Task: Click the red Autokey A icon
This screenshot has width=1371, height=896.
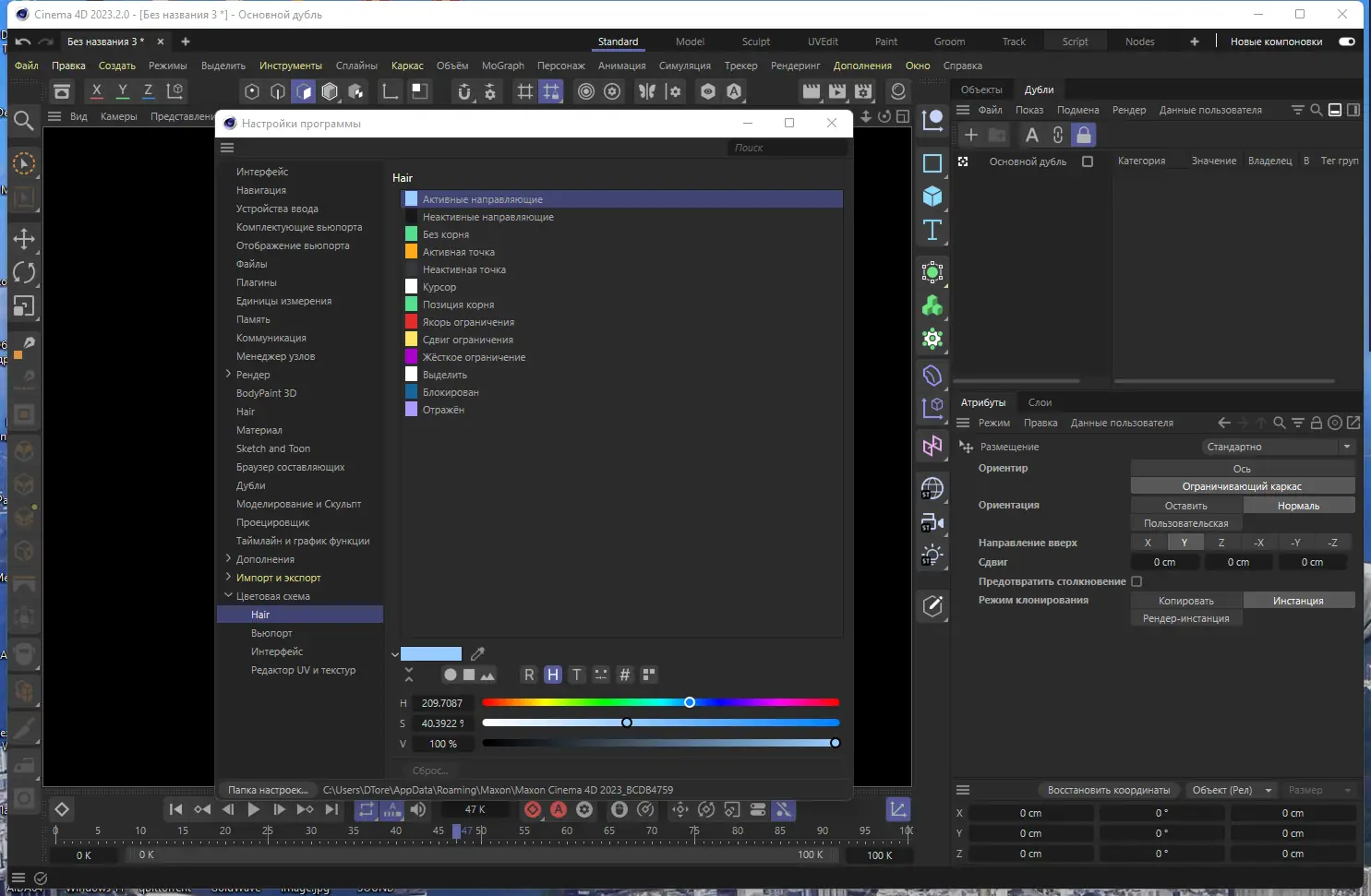Action: [x=559, y=809]
